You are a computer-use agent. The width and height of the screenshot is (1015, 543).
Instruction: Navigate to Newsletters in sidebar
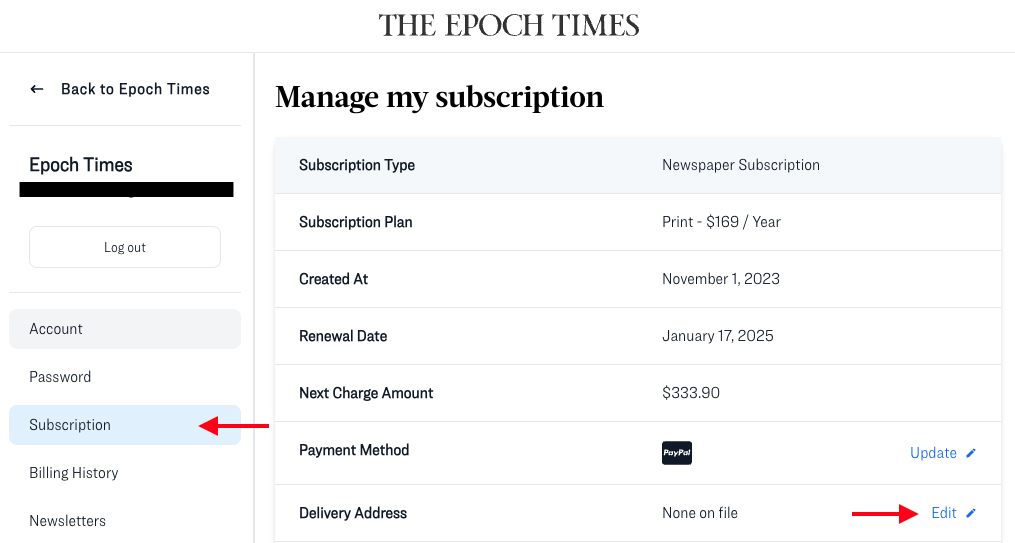point(67,521)
